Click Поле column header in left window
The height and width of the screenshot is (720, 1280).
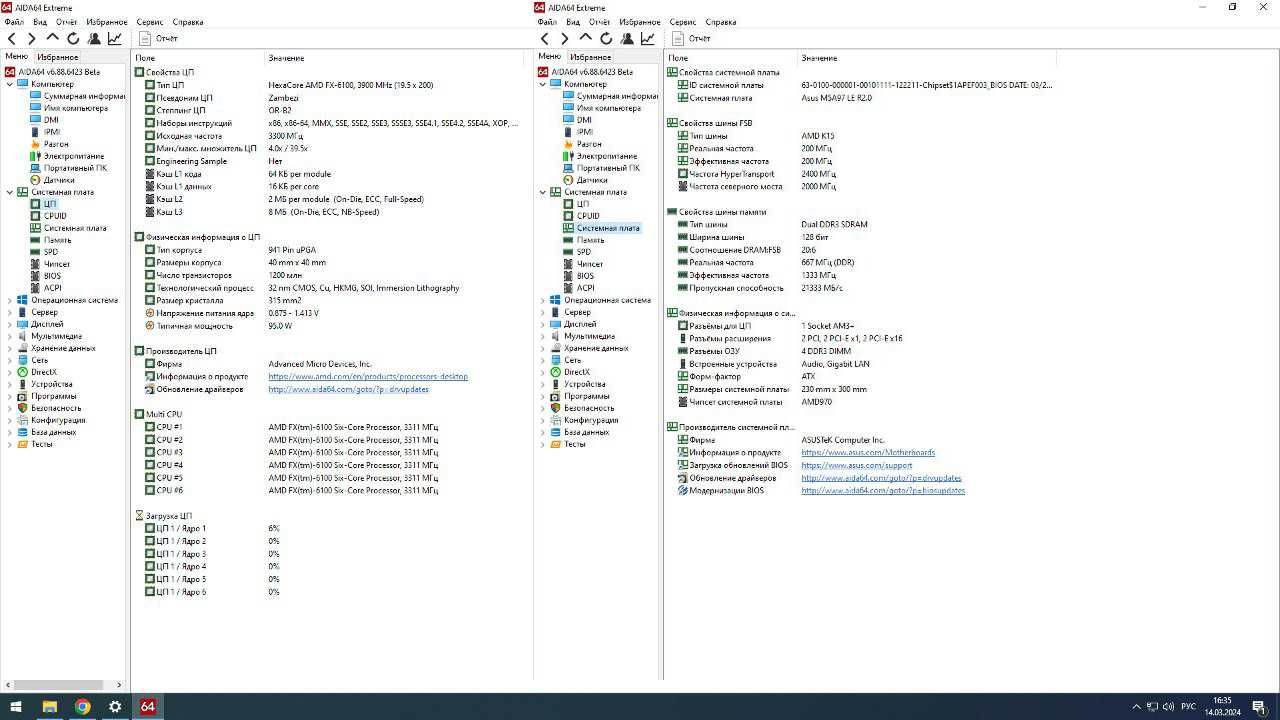pos(198,58)
